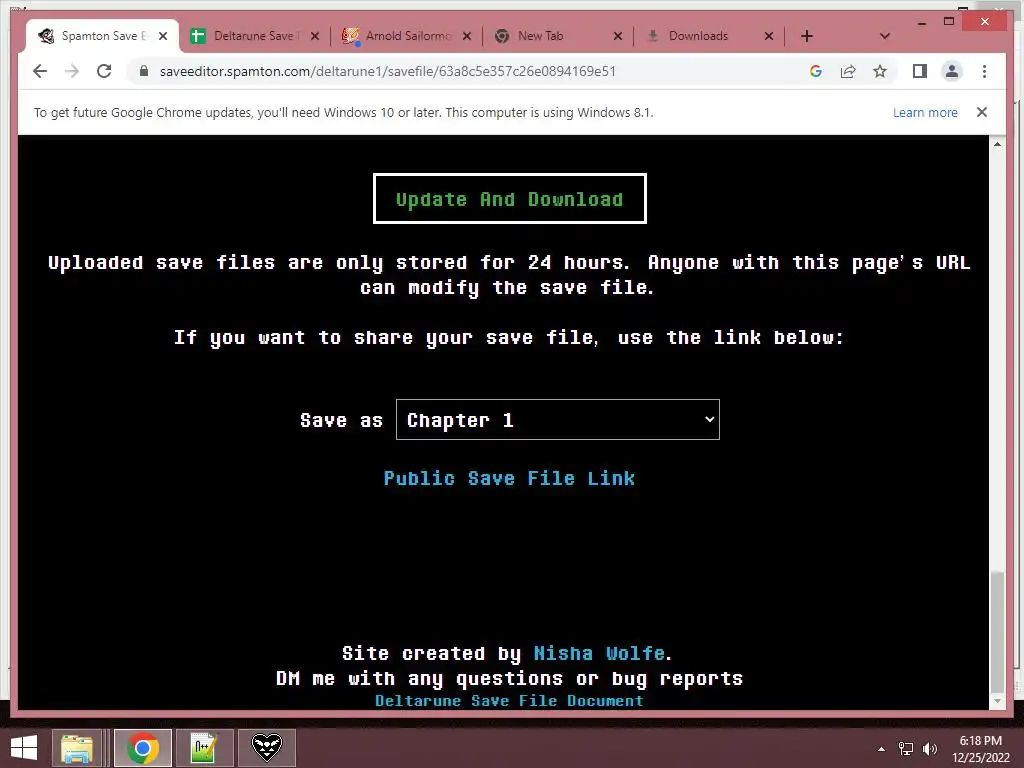Image resolution: width=1024 pixels, height=768 pixels.
Task: Open the Windows Start menu
Action: pos(24,748)
